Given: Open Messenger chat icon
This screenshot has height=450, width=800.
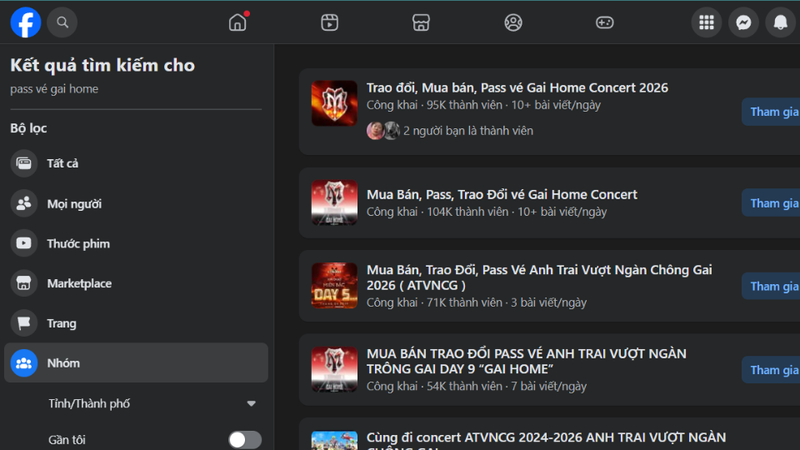Looking at the screenshot, I should [x=743, y=22].
